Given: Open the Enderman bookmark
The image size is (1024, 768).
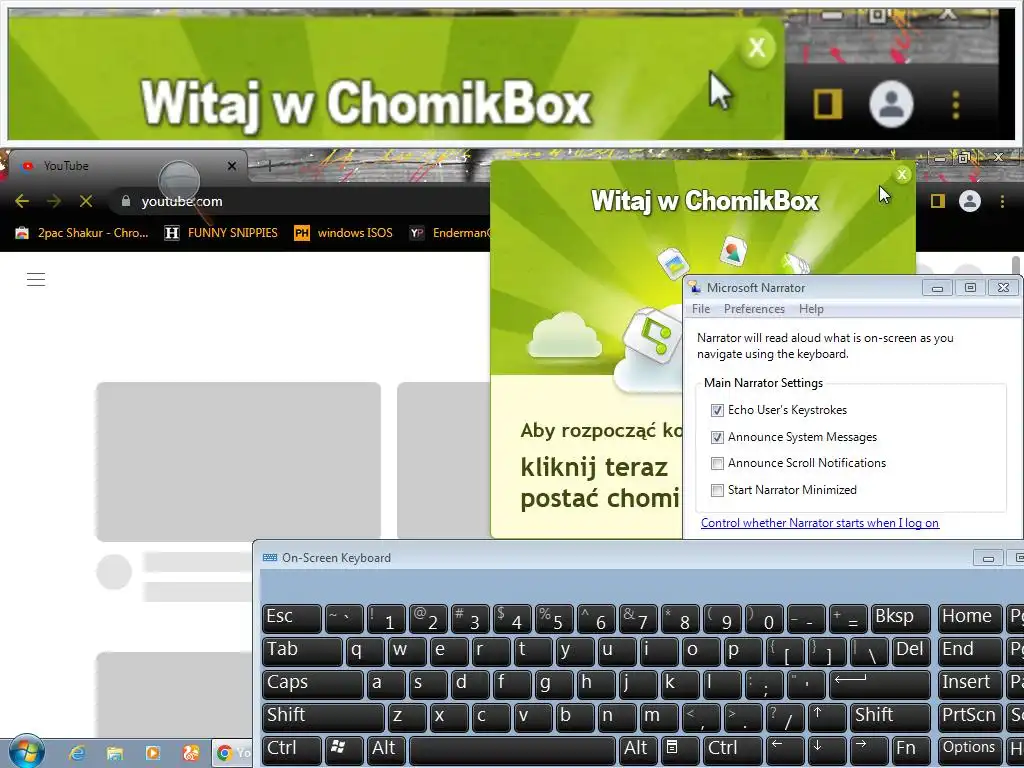Looking at the screenshot, I should coord(451,232).
